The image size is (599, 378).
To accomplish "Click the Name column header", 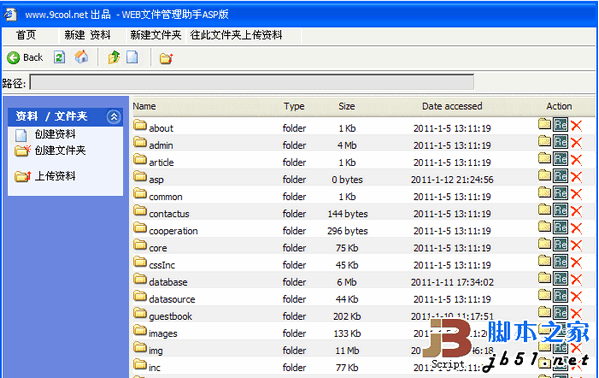I will coord(144,106).
